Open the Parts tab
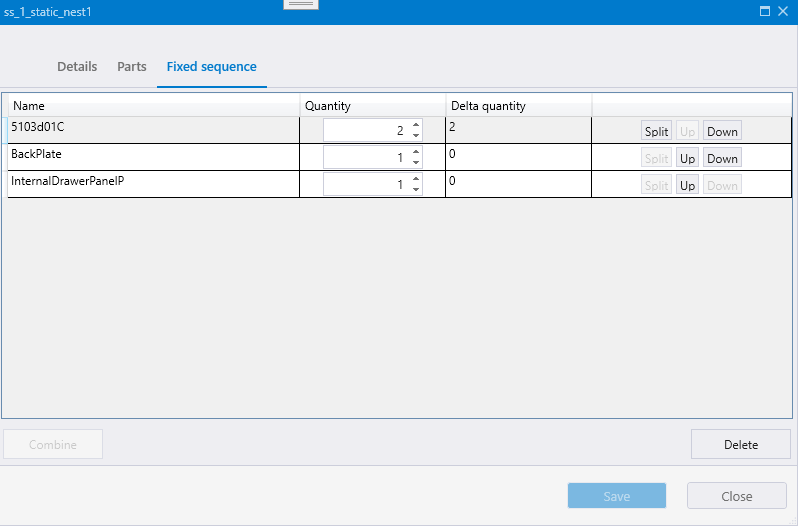The height and width of the screenshot is (526, 798). (x=132, y=67)
